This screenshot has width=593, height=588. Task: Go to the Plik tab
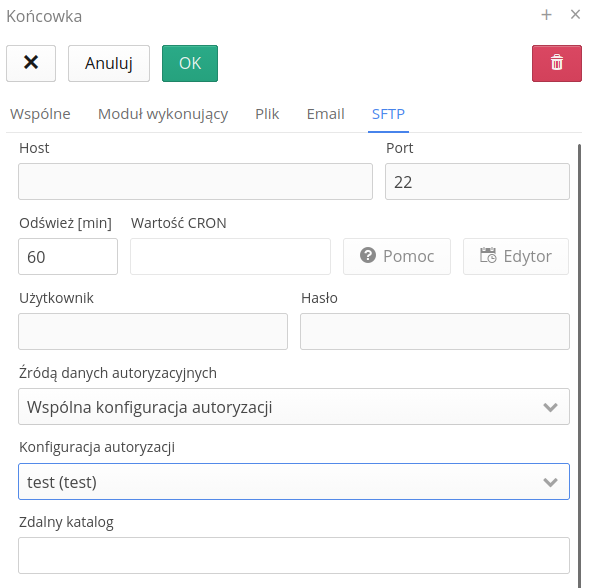point(267,114)
